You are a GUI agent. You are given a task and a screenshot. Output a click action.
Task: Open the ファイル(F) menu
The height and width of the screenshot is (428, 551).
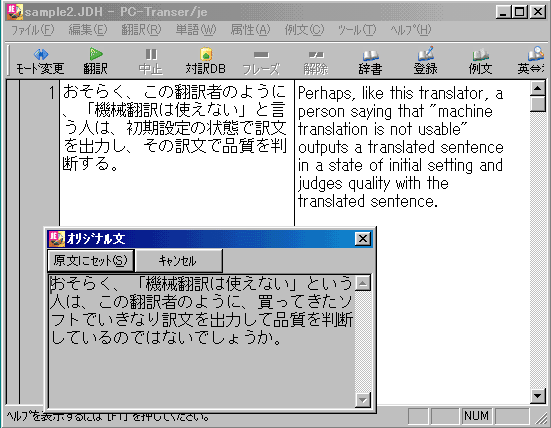click(32, 30)
